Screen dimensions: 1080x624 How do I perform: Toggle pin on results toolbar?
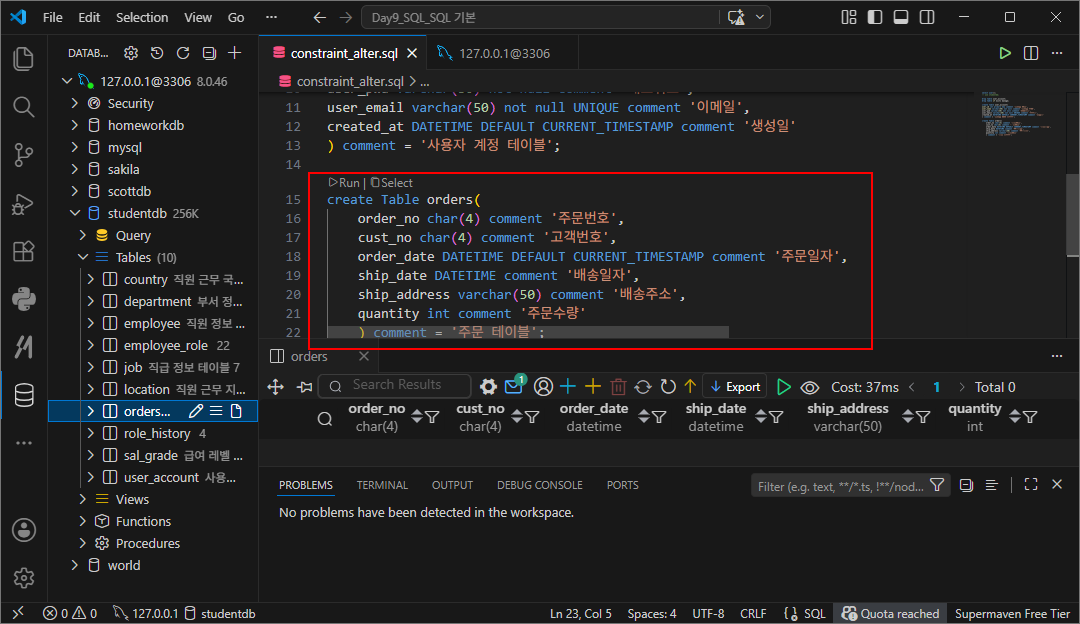304,387
